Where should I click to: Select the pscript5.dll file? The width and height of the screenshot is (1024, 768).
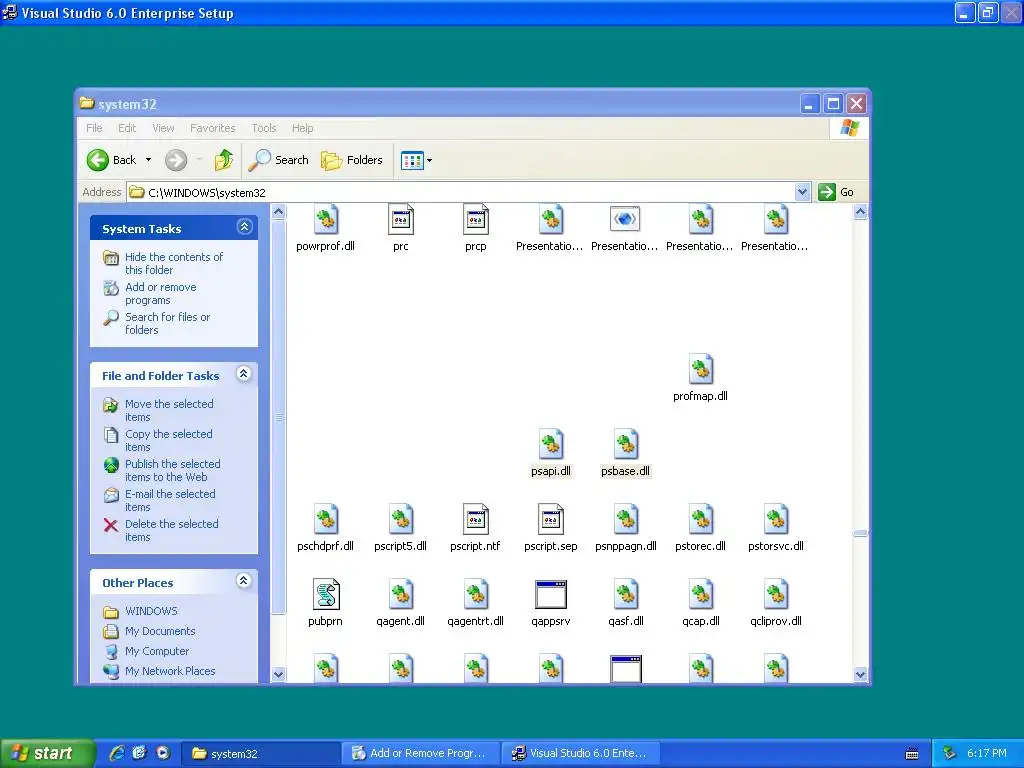click(400, 528)
